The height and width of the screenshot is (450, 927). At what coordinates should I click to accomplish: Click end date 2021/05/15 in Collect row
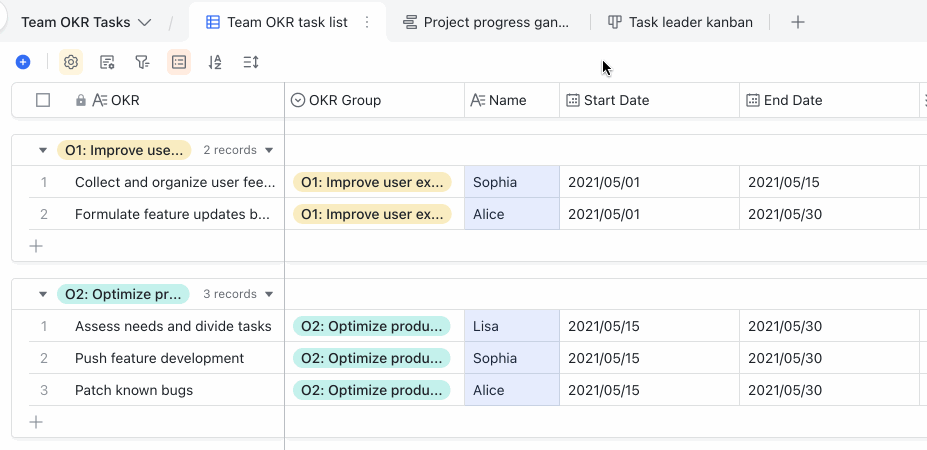(x=829, y=182)
